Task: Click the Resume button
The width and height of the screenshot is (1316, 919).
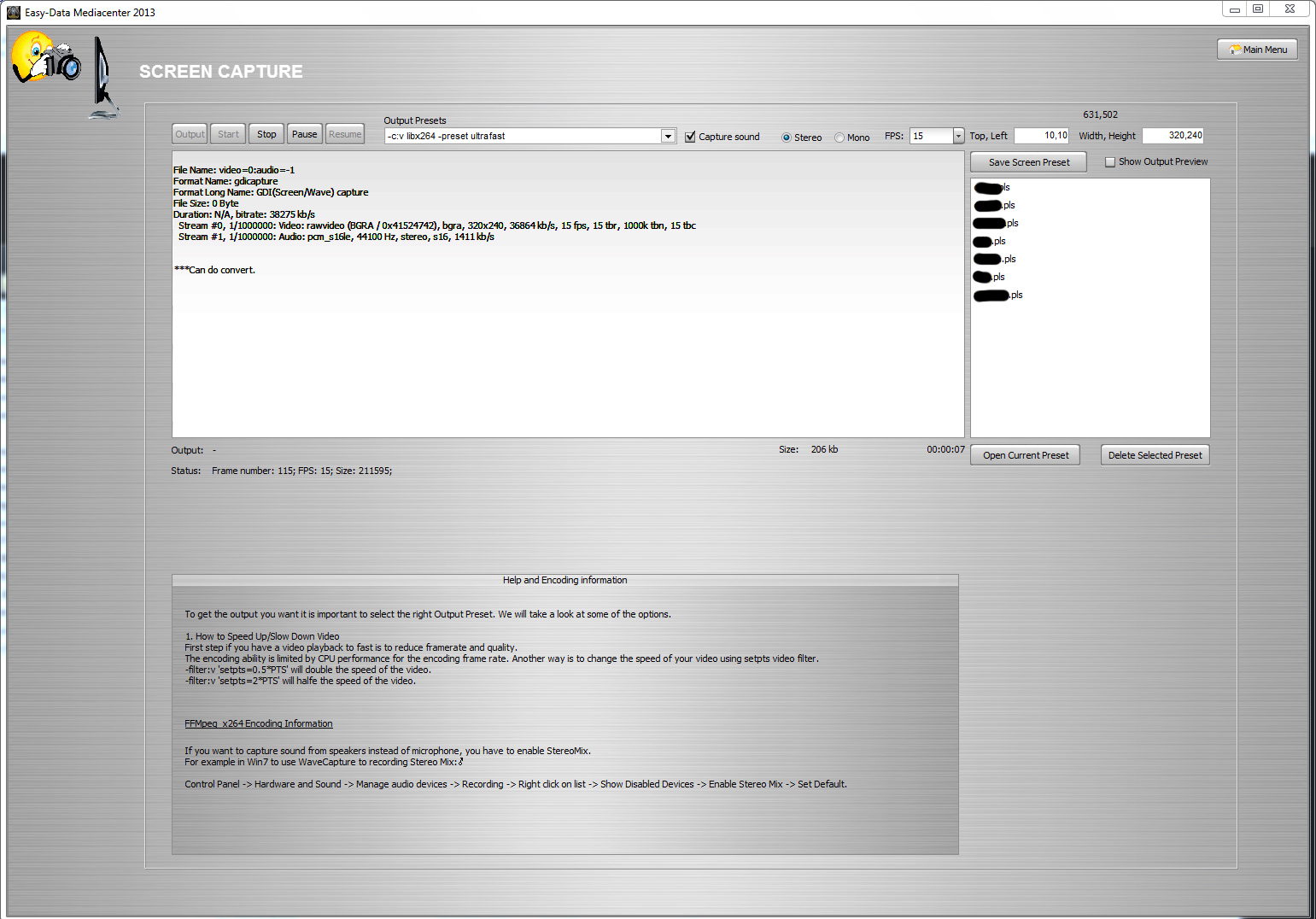Action: pos(345,134)
